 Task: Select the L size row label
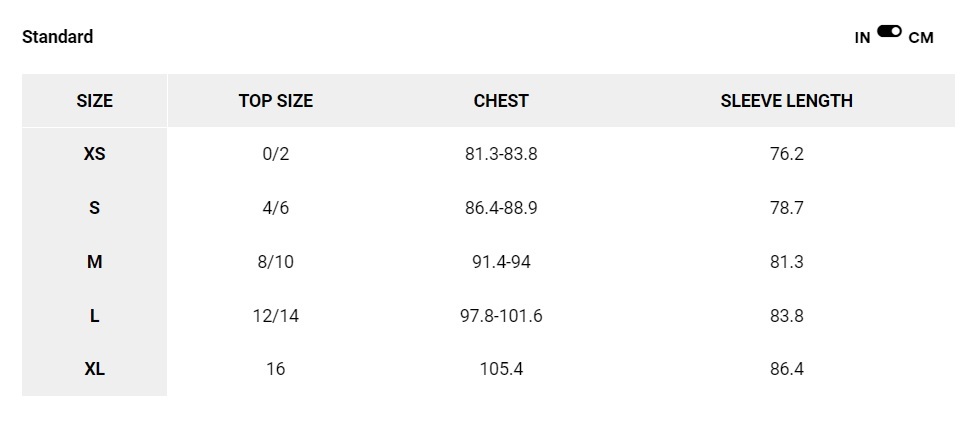coord(95,316)
